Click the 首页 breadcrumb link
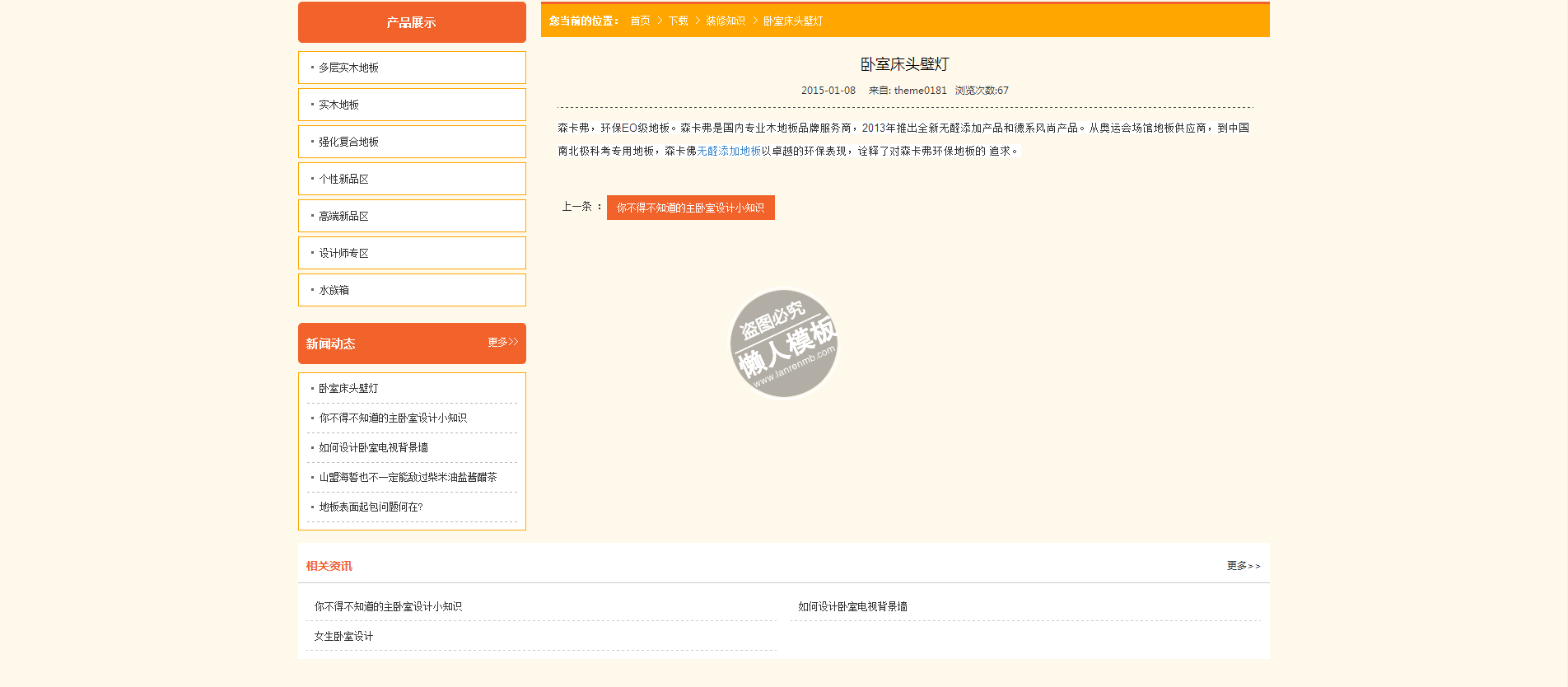This screenshot has width=1568, height=687. 640,21
